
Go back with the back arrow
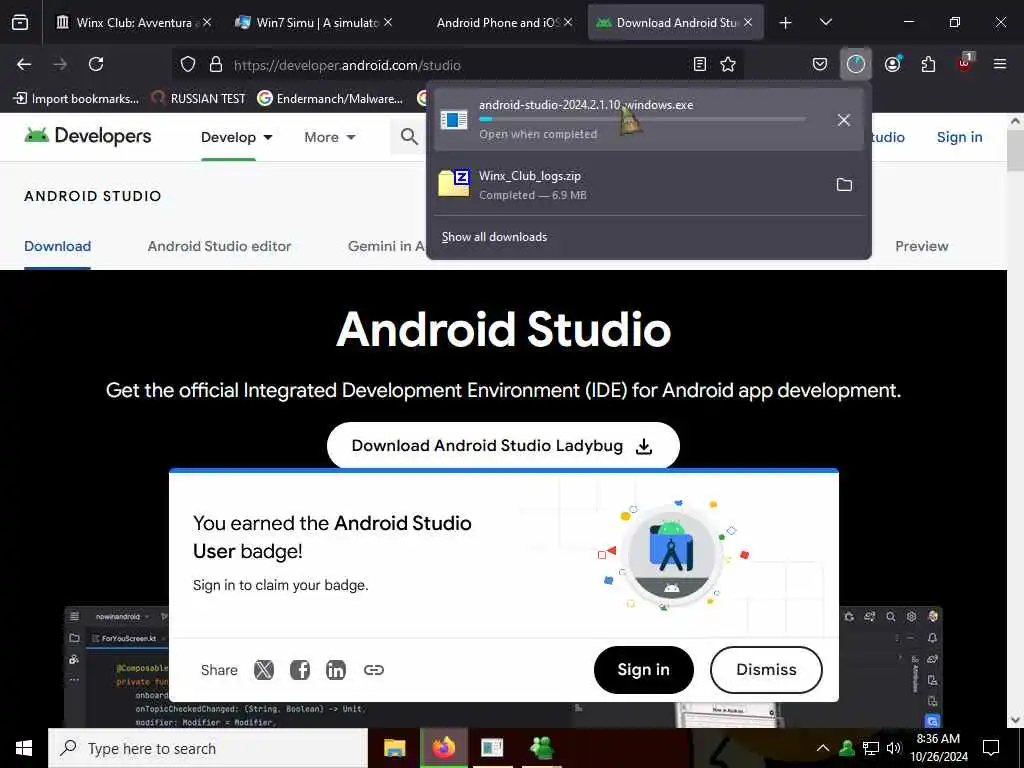[x=24, y=64]
